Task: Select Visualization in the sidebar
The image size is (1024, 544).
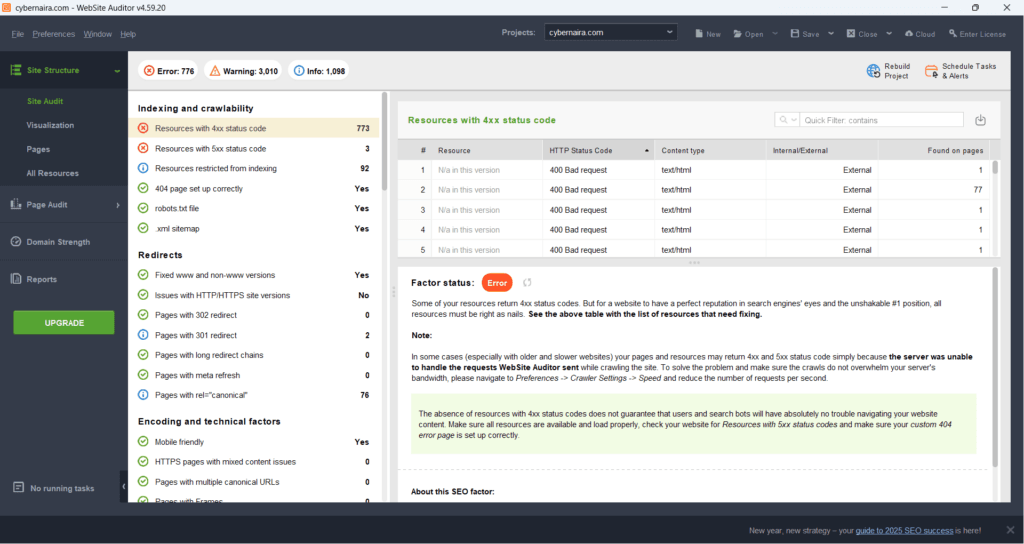Action: click(50, 125)
